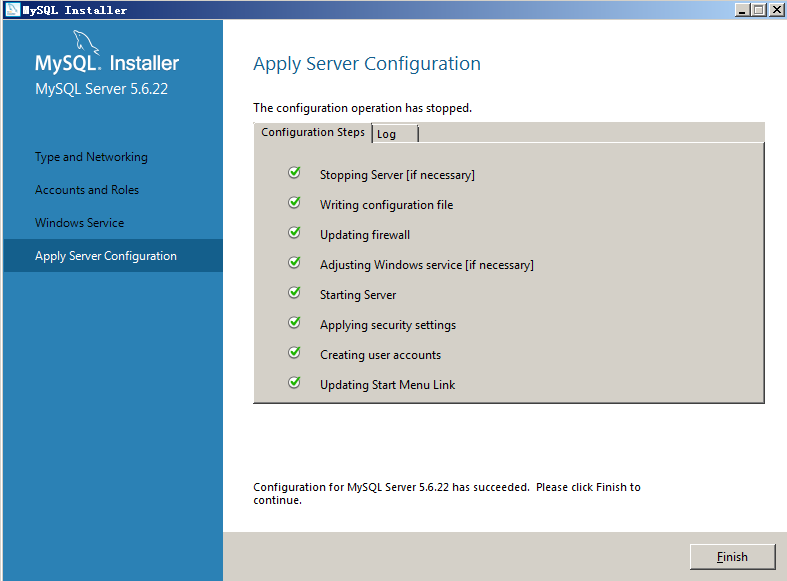Close the MySQL Installer window
Image resolution: width=787 pixels, height=581 pixels.
pos(776,10)
